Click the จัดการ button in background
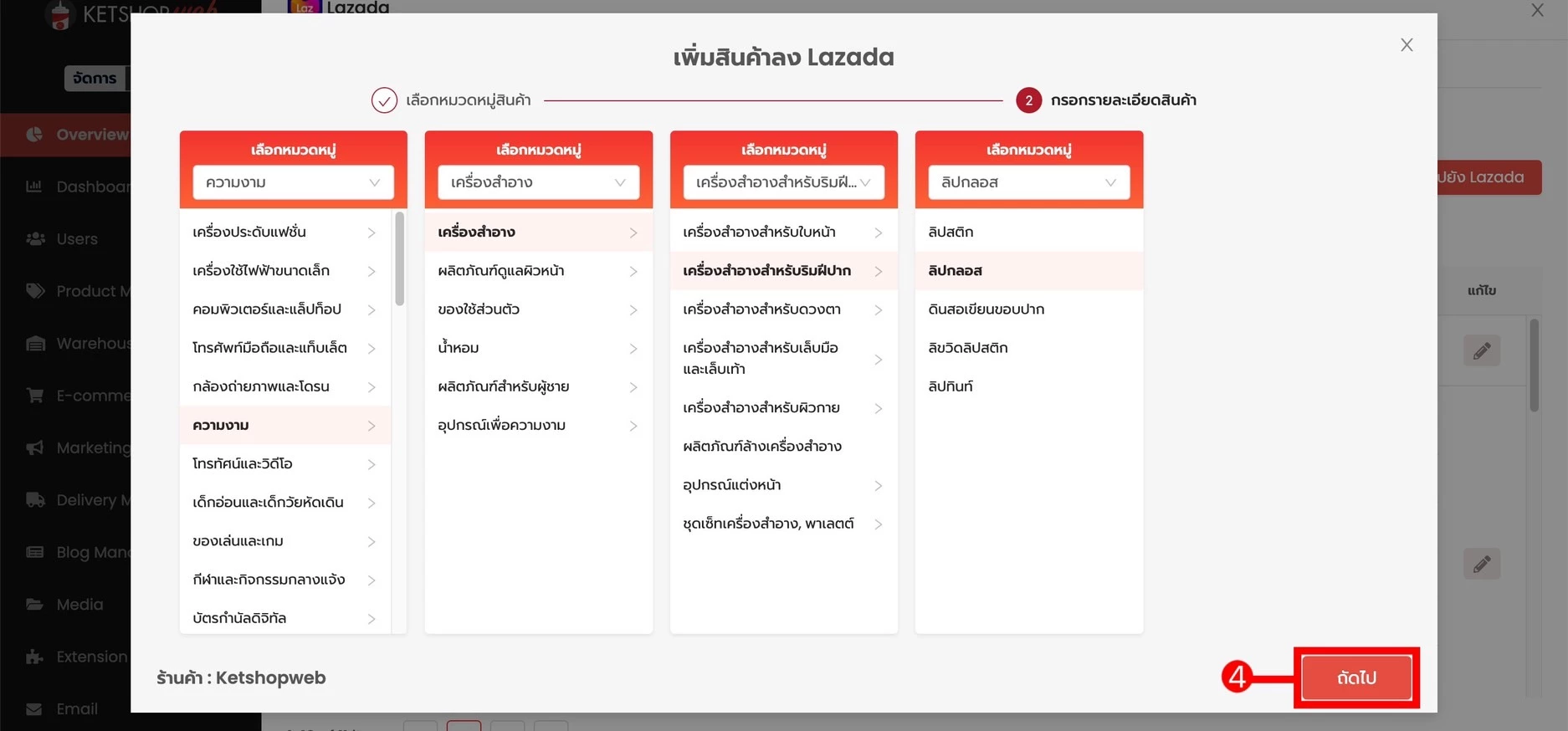1568x731 pixels. tap(95, 78)
